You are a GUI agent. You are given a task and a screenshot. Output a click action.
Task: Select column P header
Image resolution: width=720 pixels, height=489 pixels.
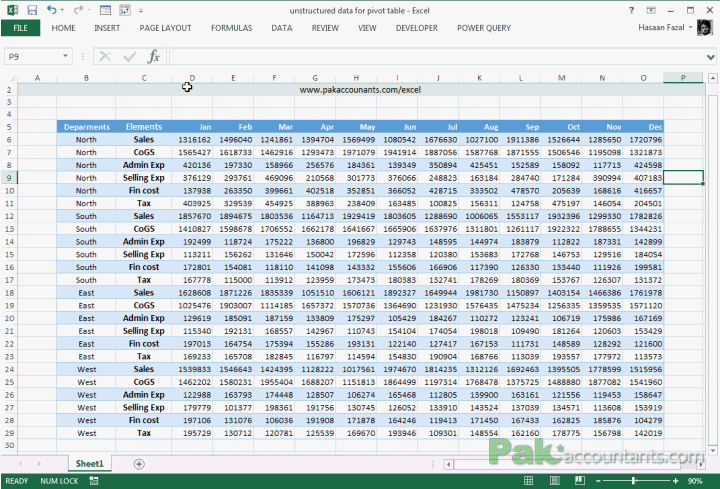pos(683,78)
